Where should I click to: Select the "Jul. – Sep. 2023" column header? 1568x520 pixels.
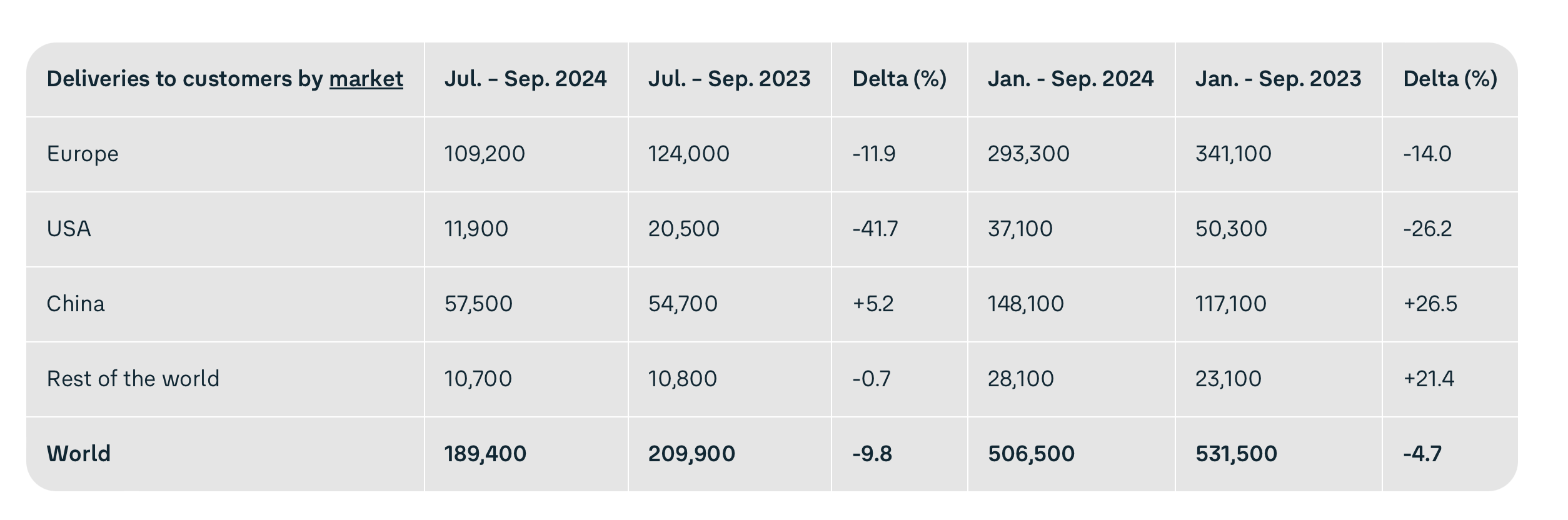[x=729, y=79]
